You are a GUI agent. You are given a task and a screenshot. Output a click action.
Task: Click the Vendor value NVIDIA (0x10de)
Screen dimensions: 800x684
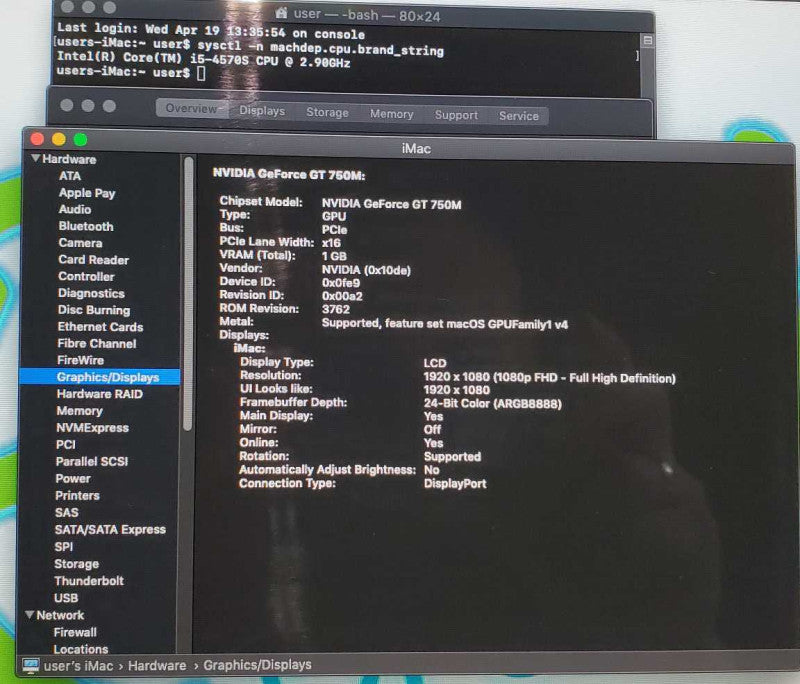click(366, 270)
